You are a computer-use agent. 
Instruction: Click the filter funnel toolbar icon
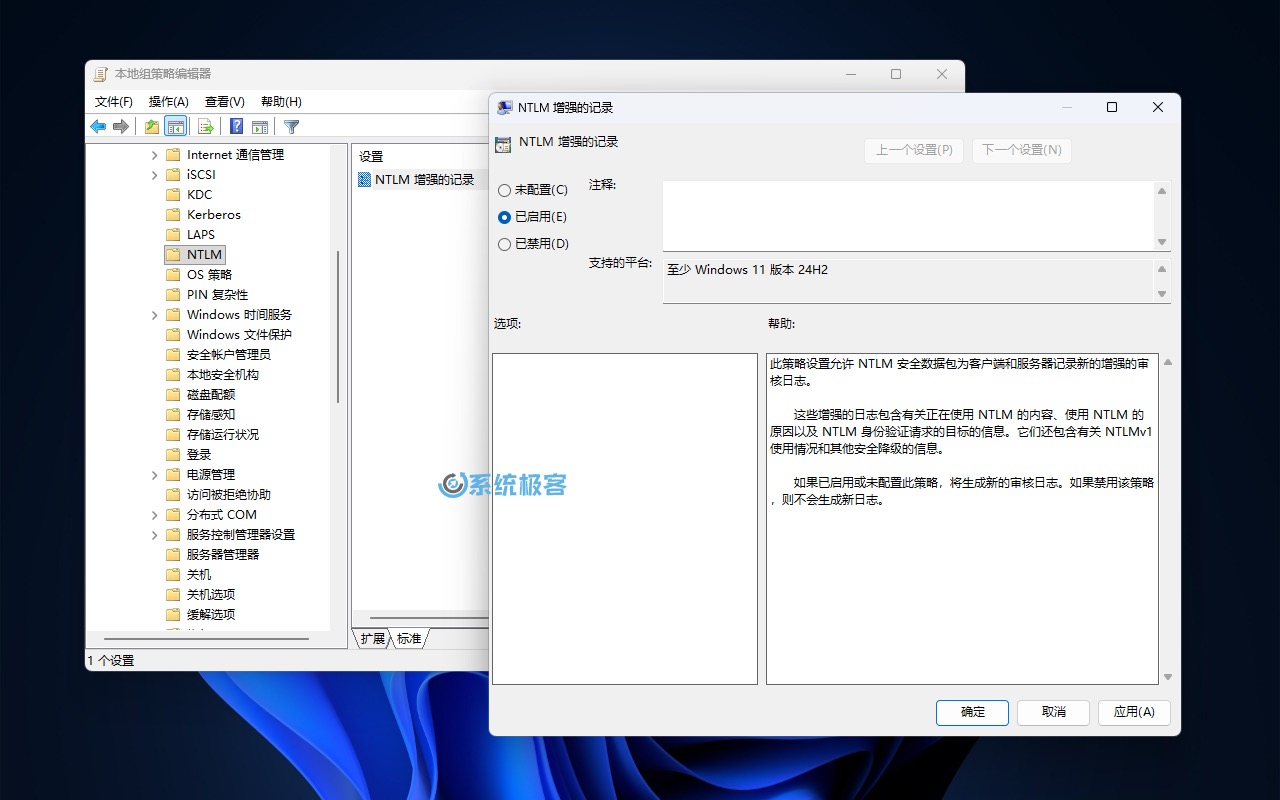[x=291, y=126]
